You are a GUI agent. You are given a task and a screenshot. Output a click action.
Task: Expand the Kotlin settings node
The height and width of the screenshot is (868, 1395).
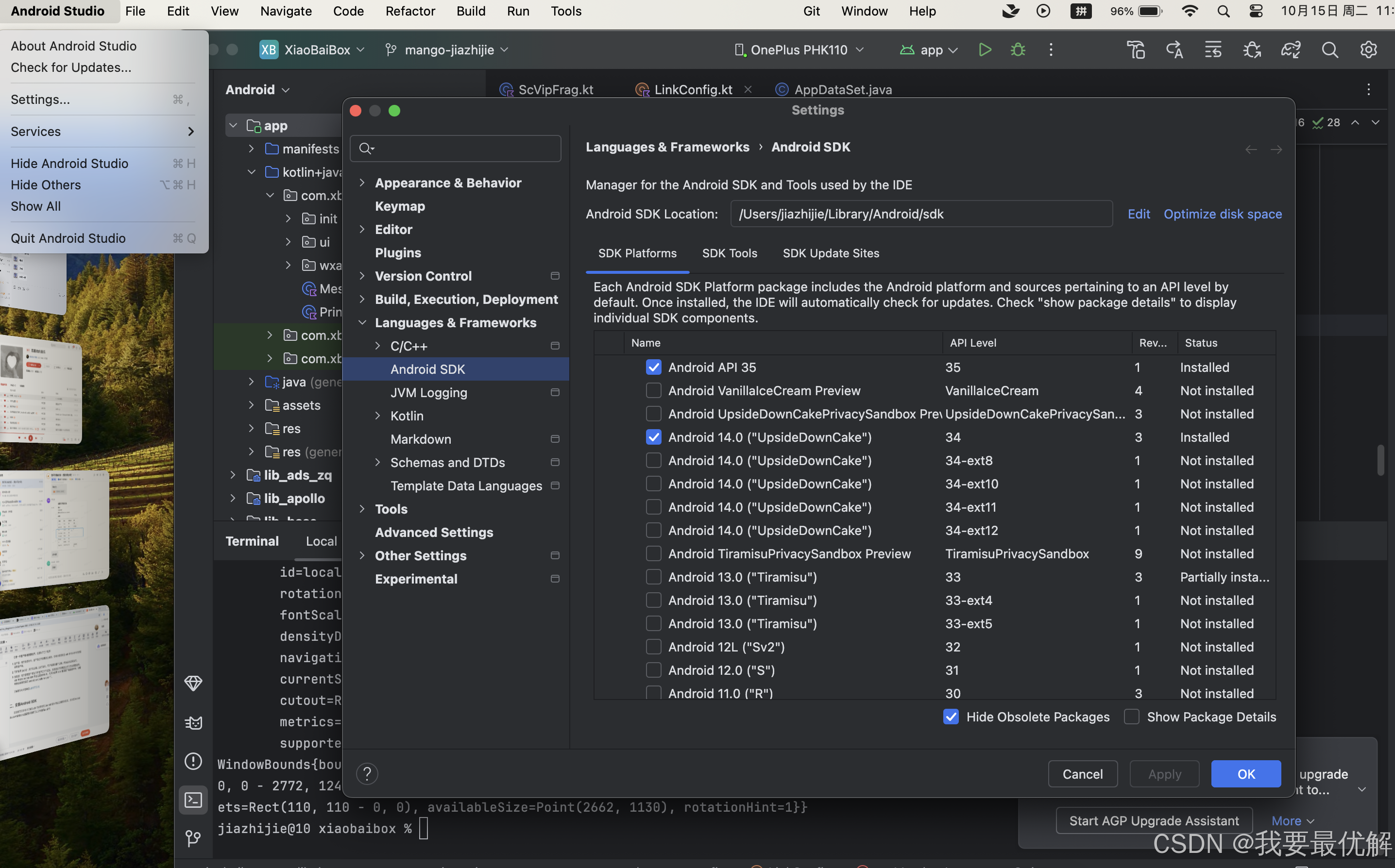point(377,416)
